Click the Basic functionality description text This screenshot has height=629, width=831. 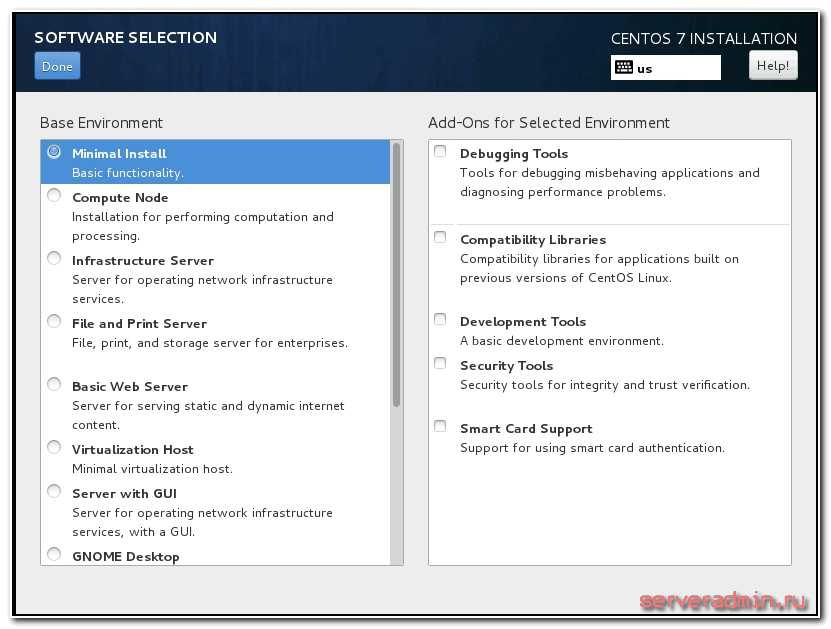[x=128, y=173]
